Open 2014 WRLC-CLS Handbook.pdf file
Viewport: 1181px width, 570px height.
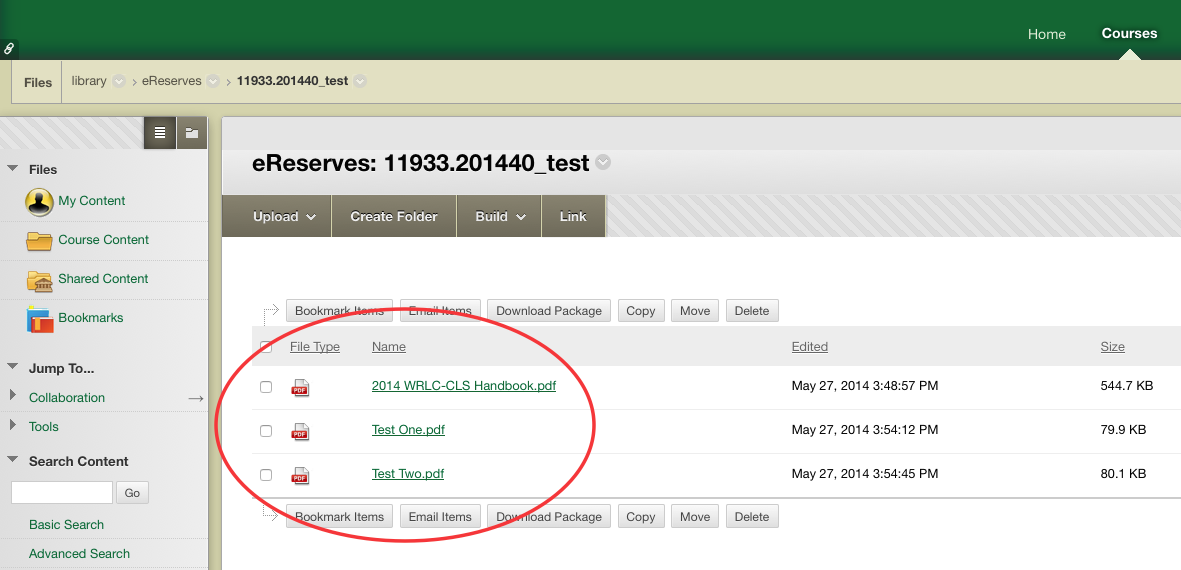(x=464, y=386)
